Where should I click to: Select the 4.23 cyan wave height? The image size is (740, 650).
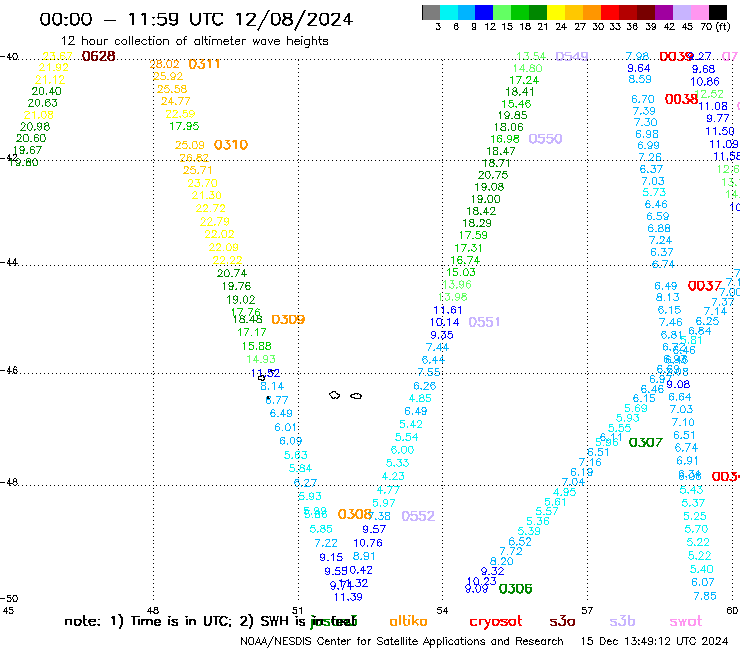(x=393, y=476)
